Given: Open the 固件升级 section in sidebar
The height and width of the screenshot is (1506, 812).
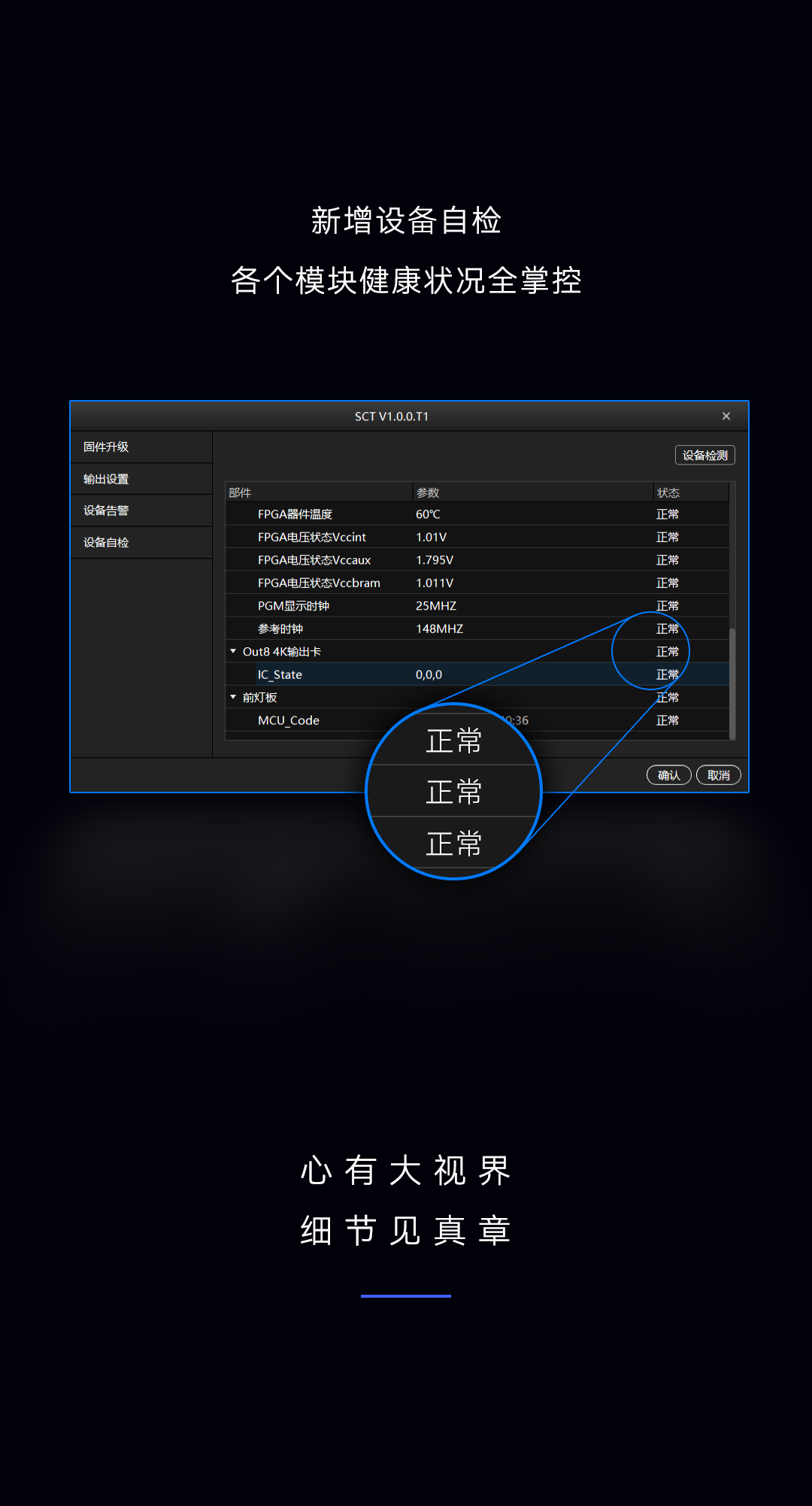Looking at the screenshot, I should [x=106, y=447].
